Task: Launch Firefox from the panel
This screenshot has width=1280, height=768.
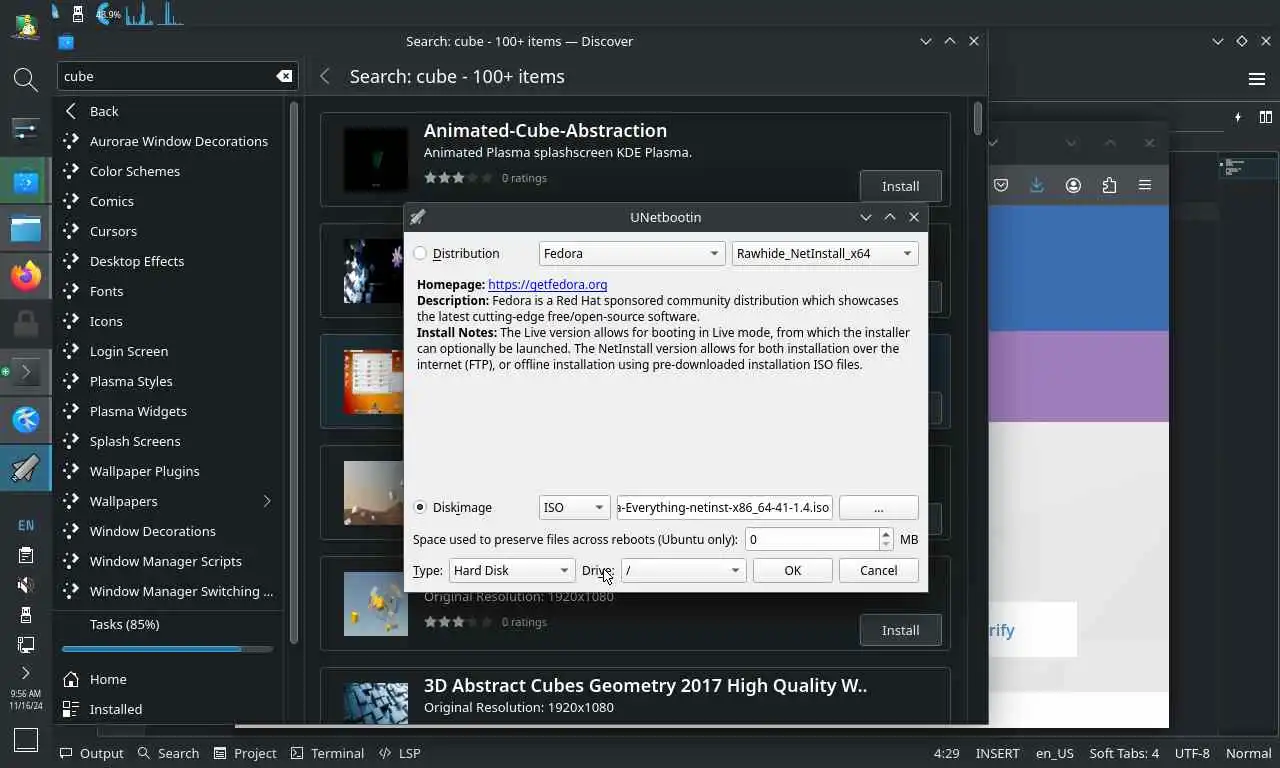Action: [x=26, y=276]
